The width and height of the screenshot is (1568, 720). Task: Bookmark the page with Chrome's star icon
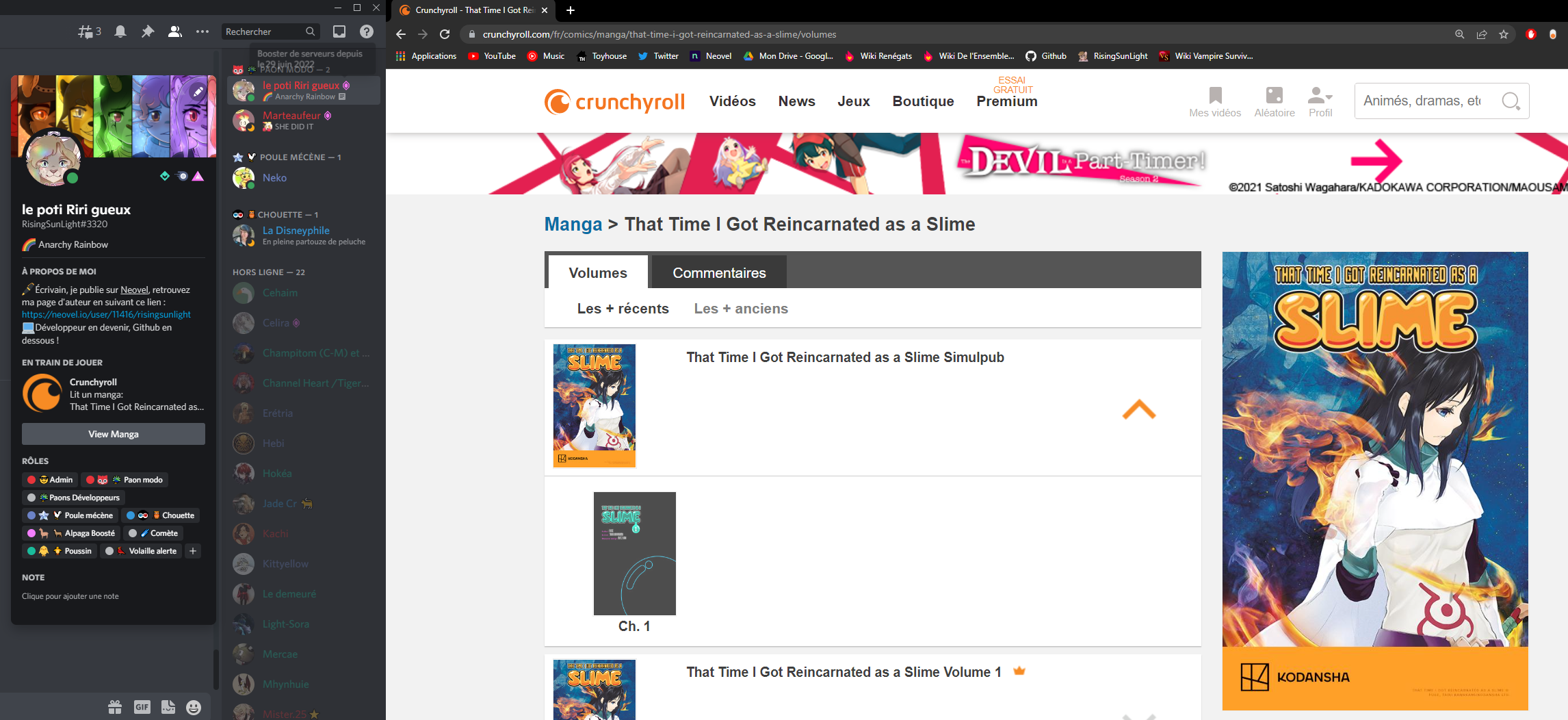click(x=1504, y=34)
